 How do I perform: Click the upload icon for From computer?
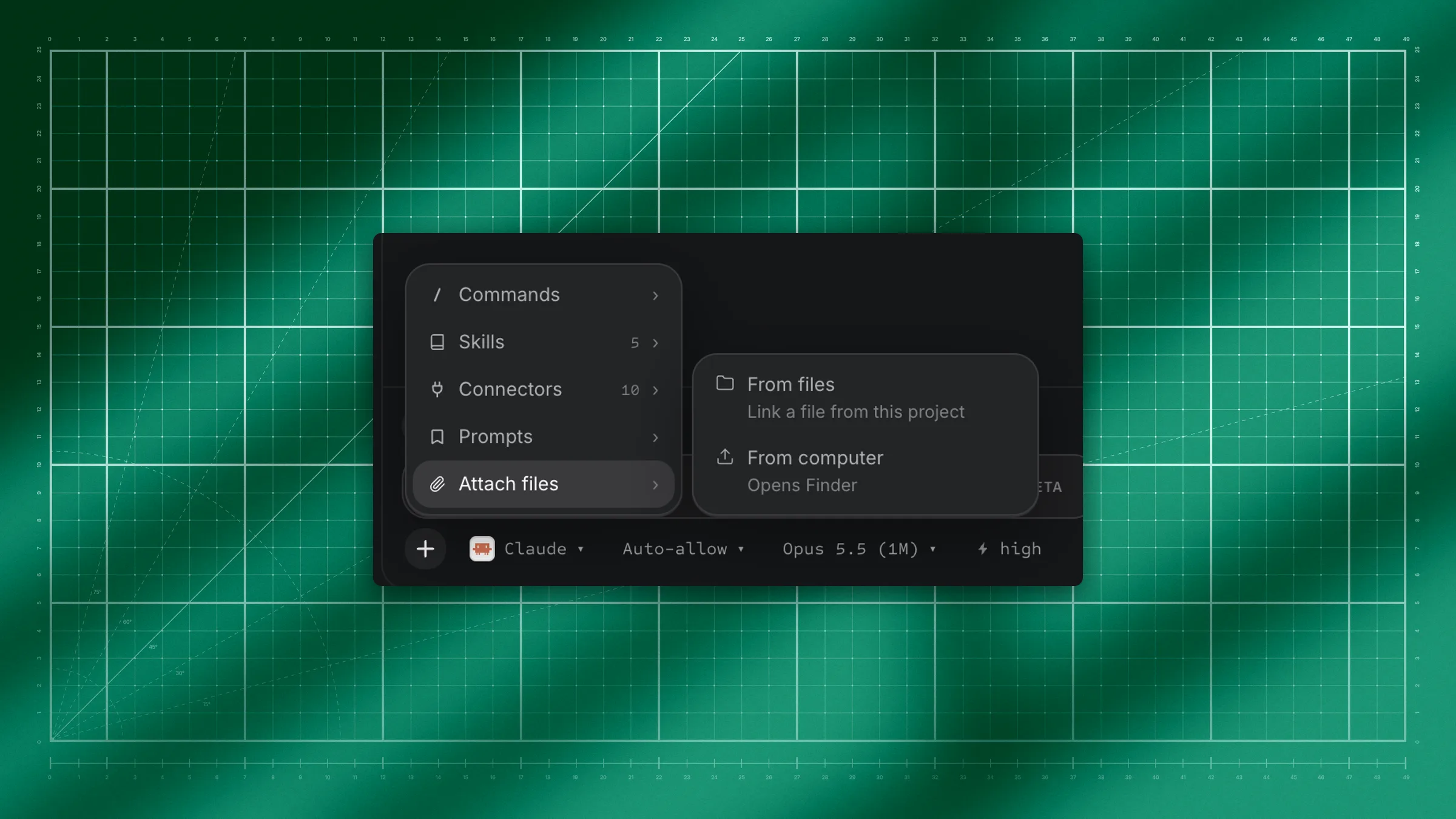click(725, 457)
